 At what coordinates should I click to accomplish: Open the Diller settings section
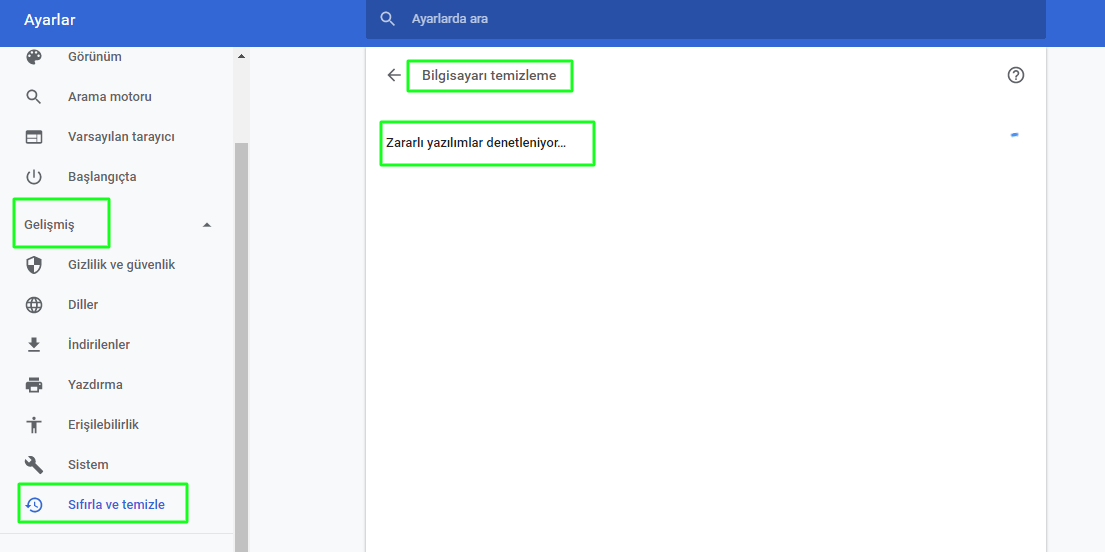click(83, 305)
